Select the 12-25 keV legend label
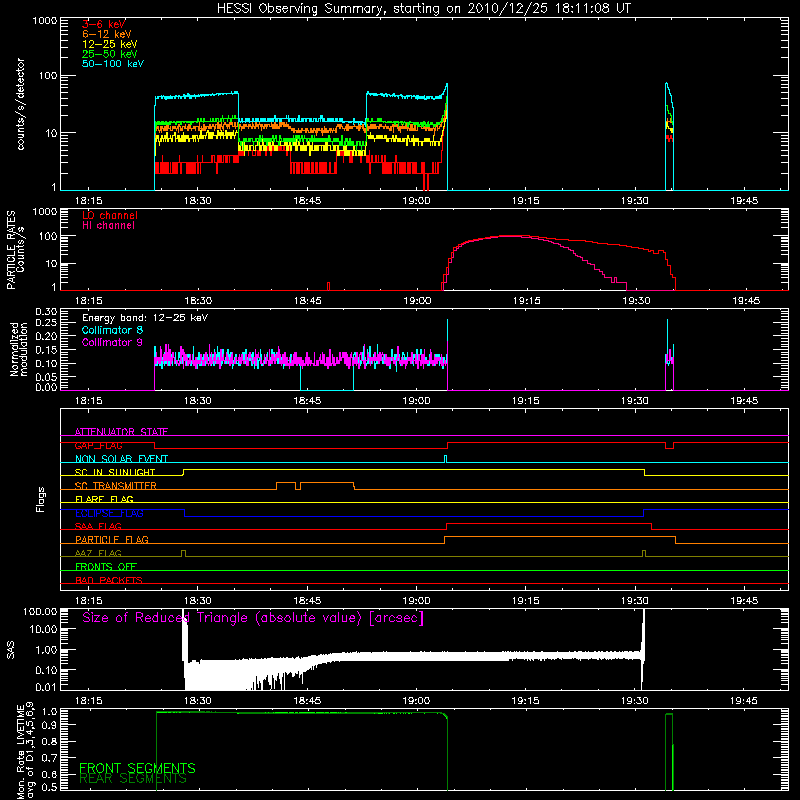This screenshot has width=800, height=800. [x=110, y=44]
